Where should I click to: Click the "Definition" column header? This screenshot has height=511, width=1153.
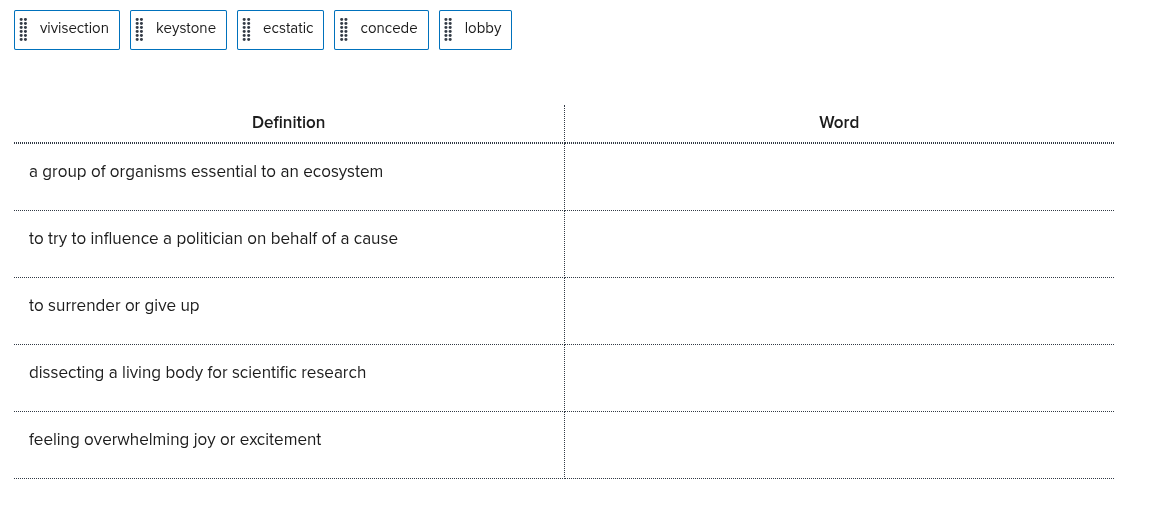(x=288, y=123)
